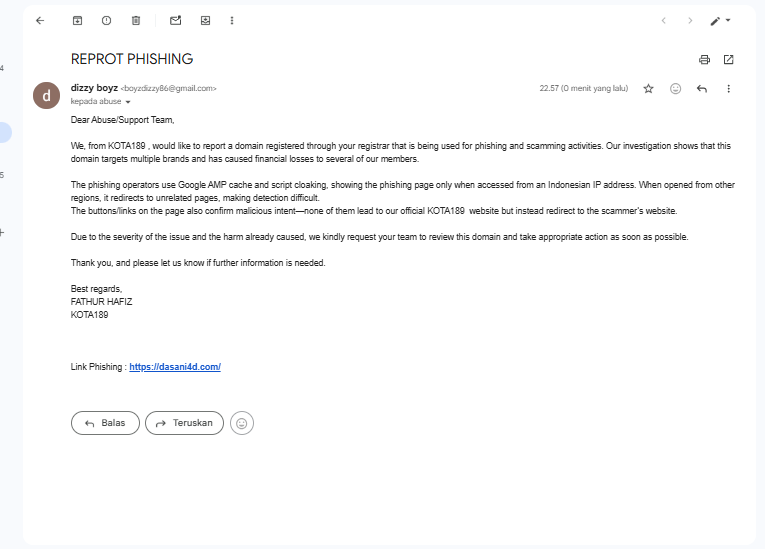Screen dimensions: 765x549
Task: Go back to the inbox with the back arrow
Action: (40, 20)
